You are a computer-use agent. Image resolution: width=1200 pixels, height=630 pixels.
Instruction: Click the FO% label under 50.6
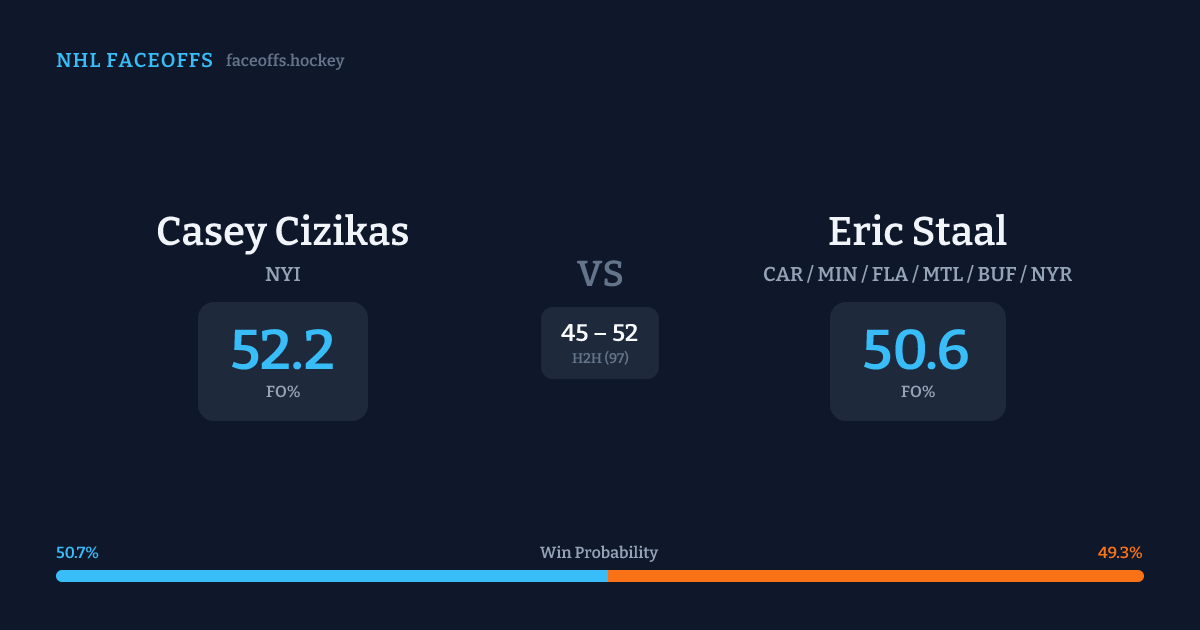[x=918, y=392]
